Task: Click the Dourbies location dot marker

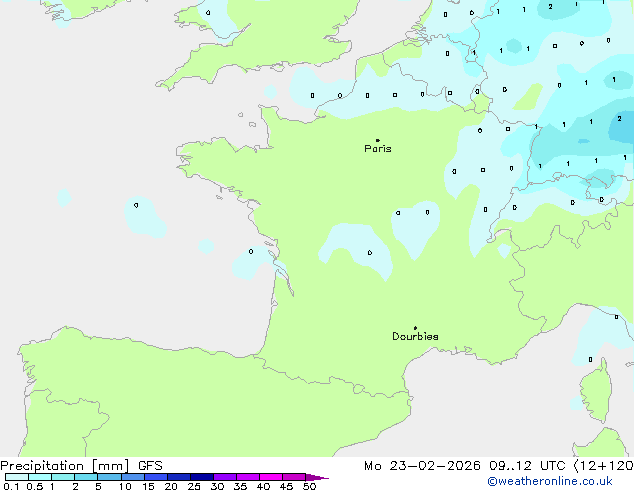Action: tap(415, 328)
